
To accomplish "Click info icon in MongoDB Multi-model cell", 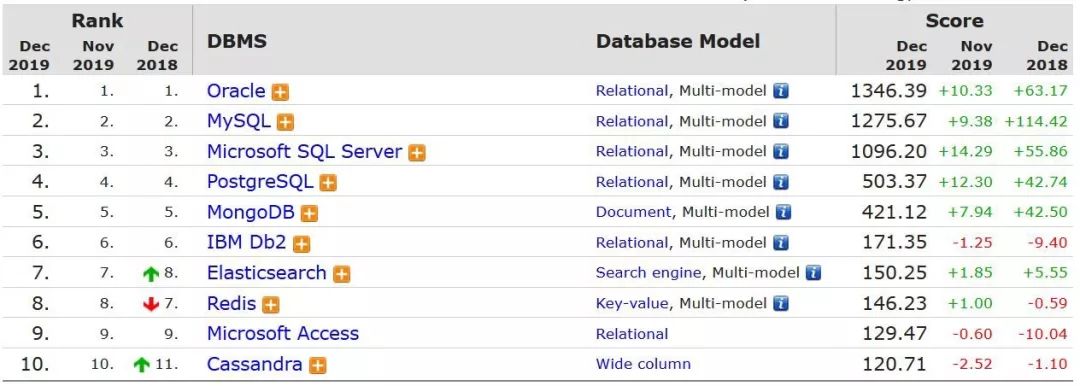I will pyautogui.click(x=783, y=212).
